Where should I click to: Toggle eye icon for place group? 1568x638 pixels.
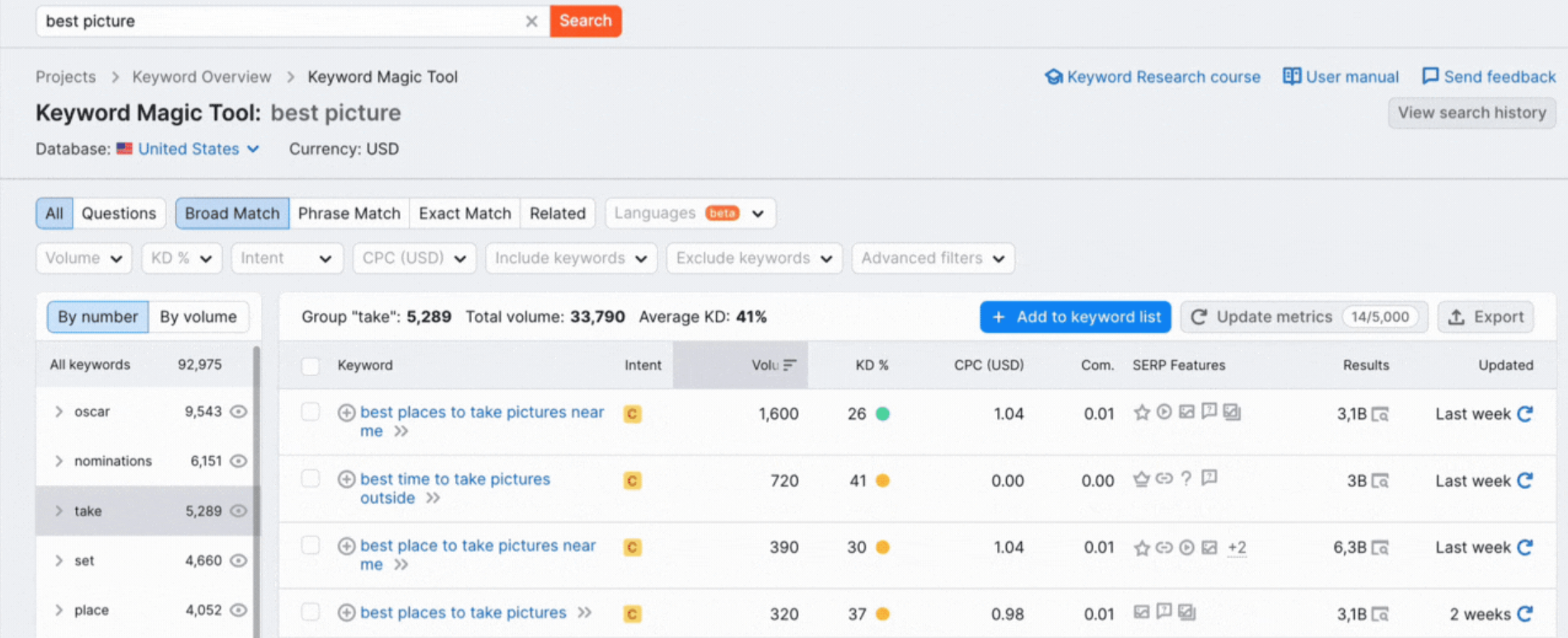pyautogui.click(x=239, y=610)
